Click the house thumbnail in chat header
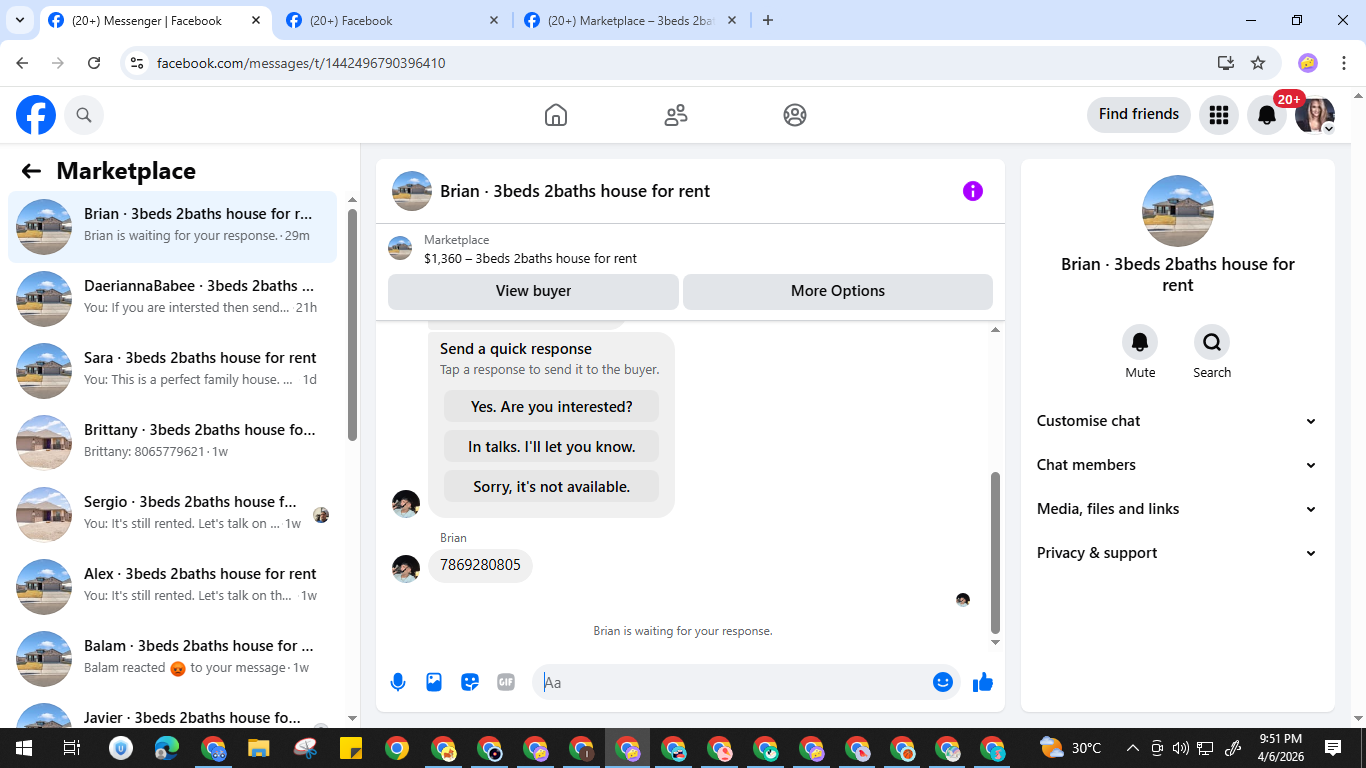1366x768 pixels. click(412, 191)
